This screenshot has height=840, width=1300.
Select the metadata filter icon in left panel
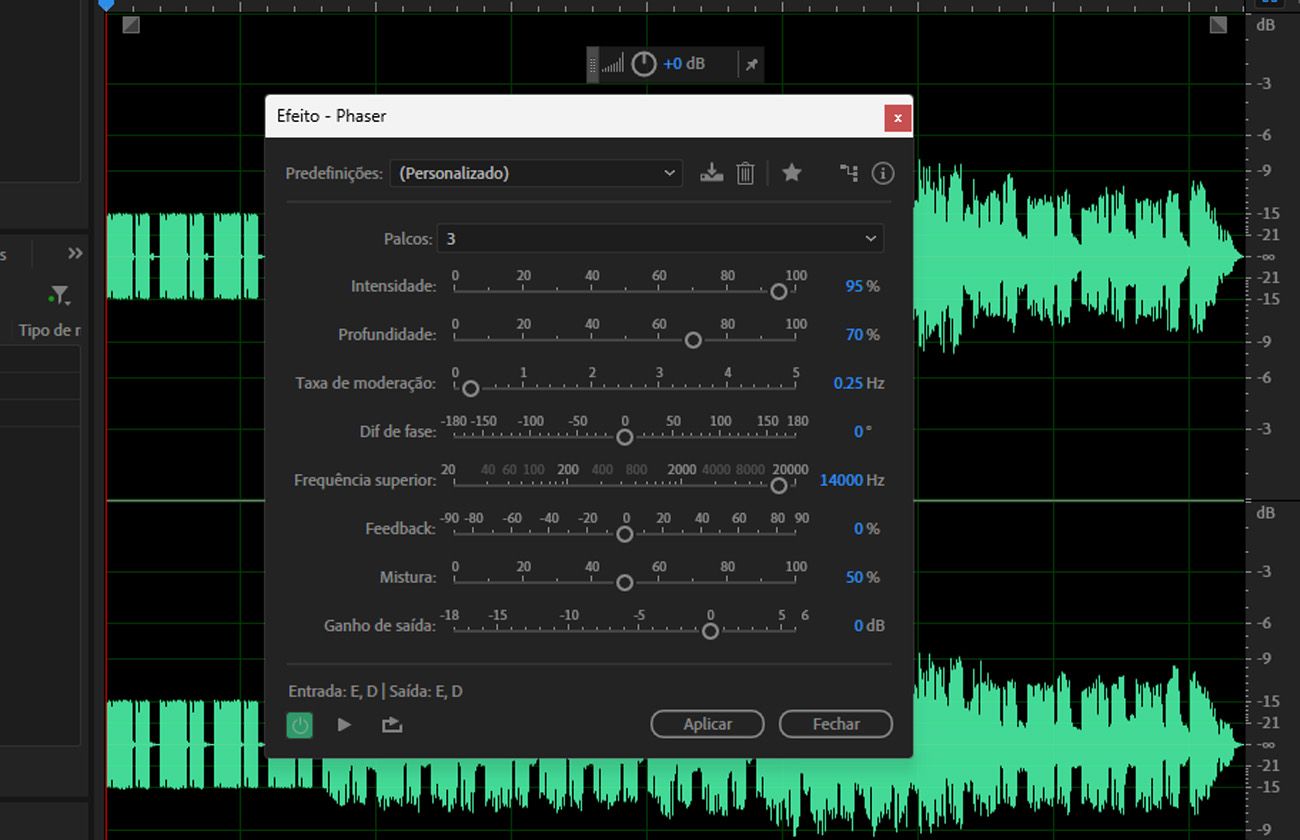click(59, 295)
